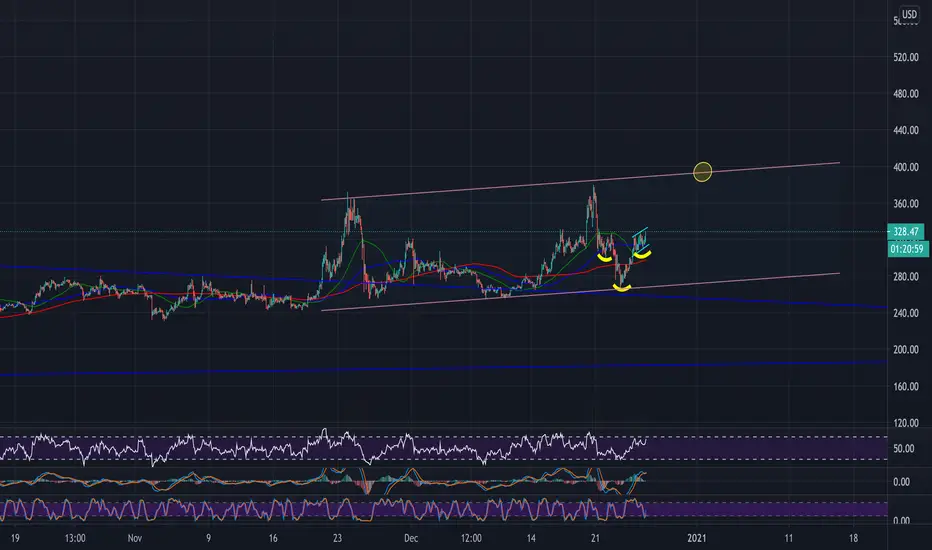The height and width of the screenshot is (550, 932).
Task: Click the 50.00 RSI scale label
Action: coord(903,449)
